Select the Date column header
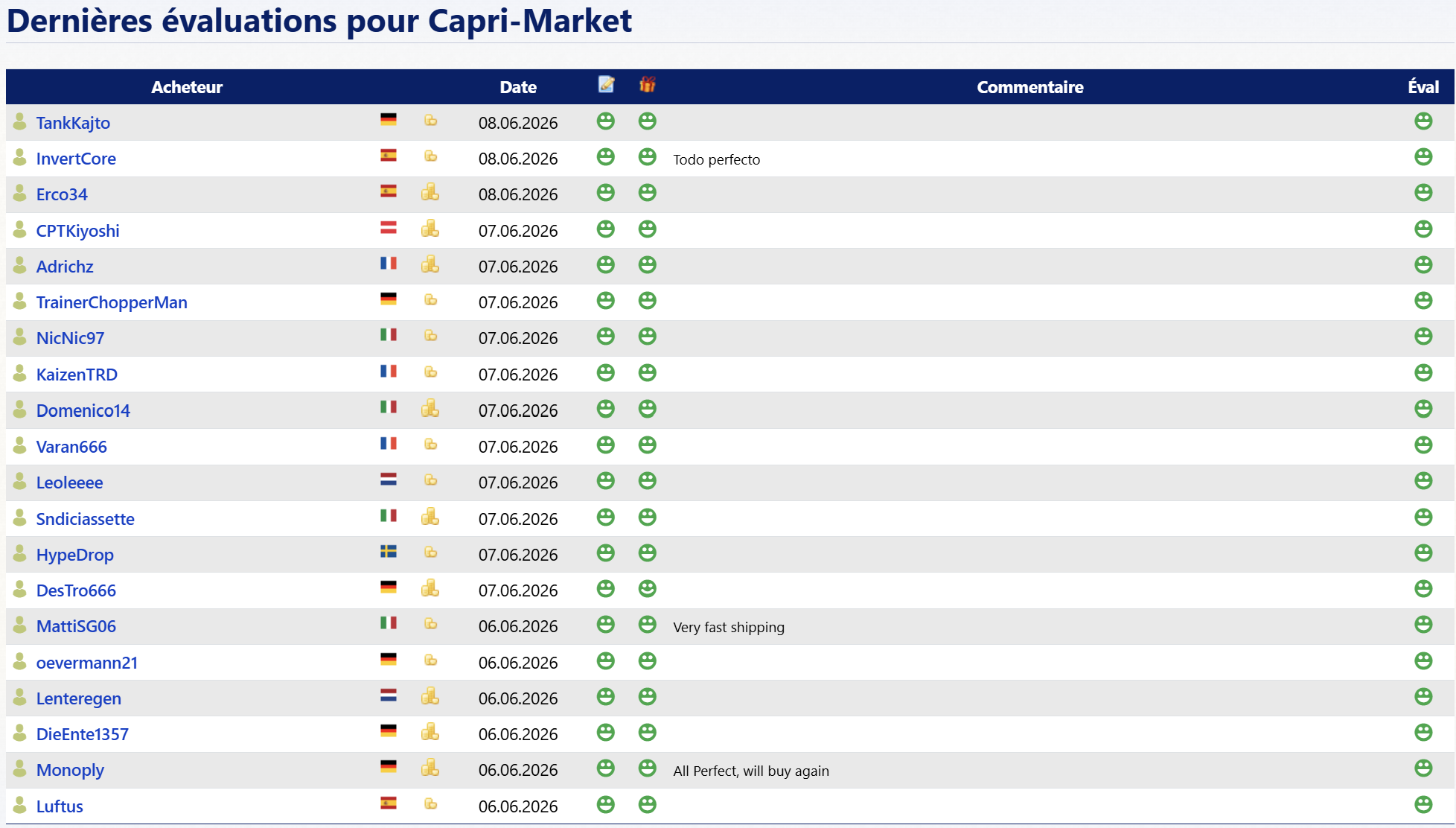Image resolution: width=1456 pixels, height=828 pixels. tap(518, 87)
